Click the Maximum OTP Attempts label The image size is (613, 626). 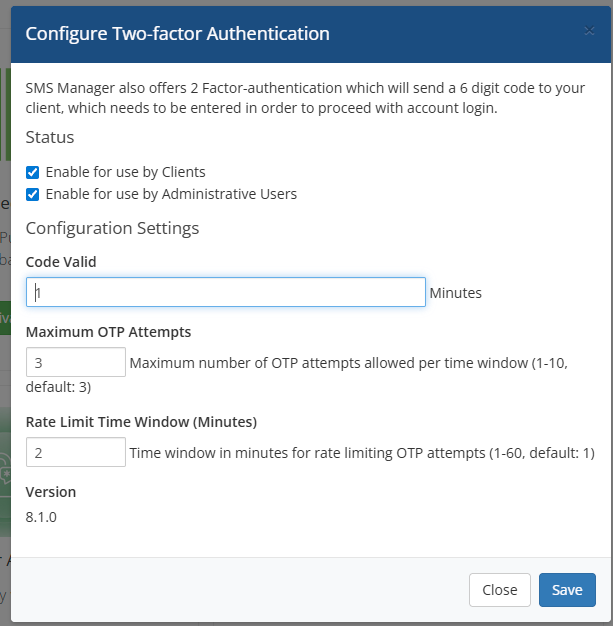(108, 332)
